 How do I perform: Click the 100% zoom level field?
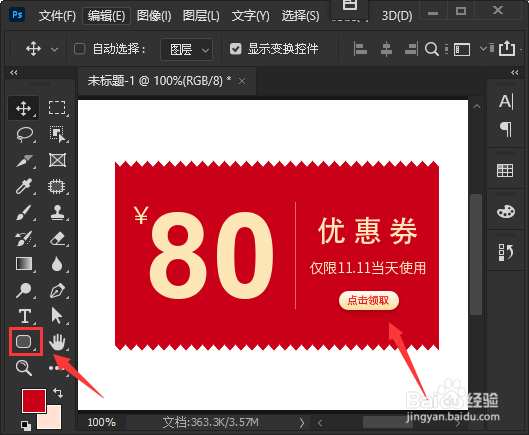pyautogui.click(x=102, y=423)
